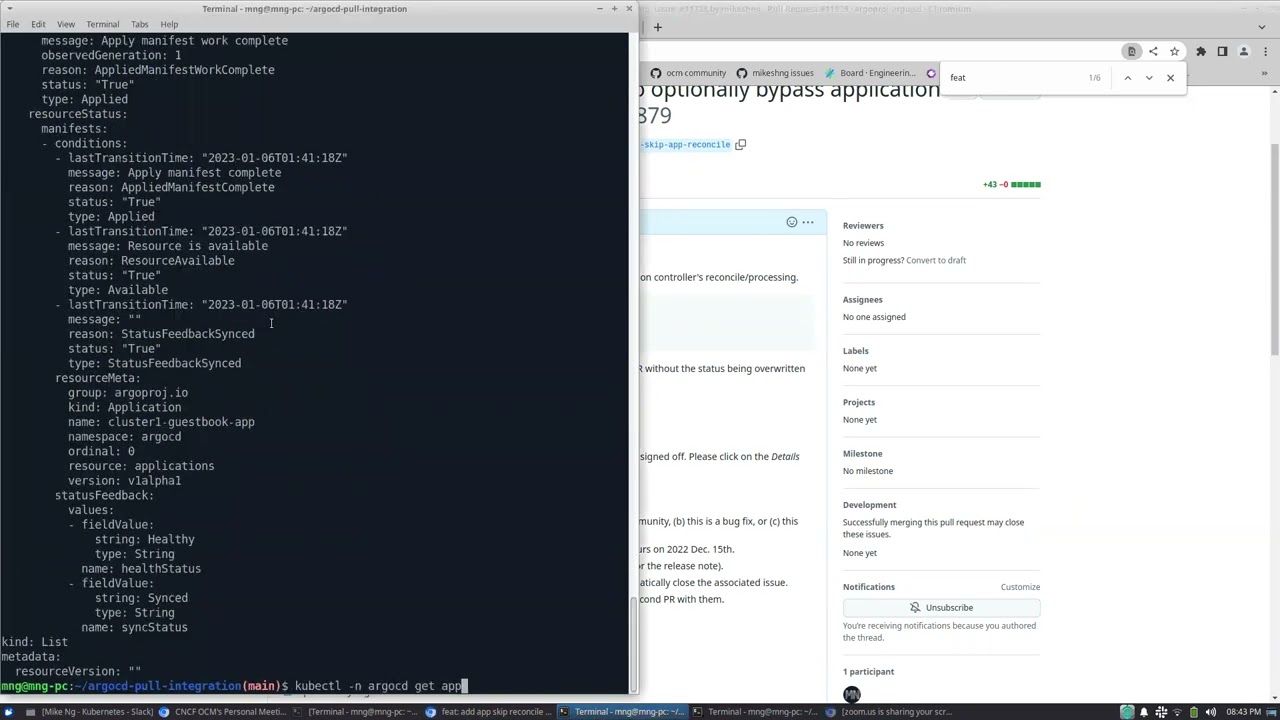
Task: Expand Chromium tab search chevron
Action: pos(1262,27)
